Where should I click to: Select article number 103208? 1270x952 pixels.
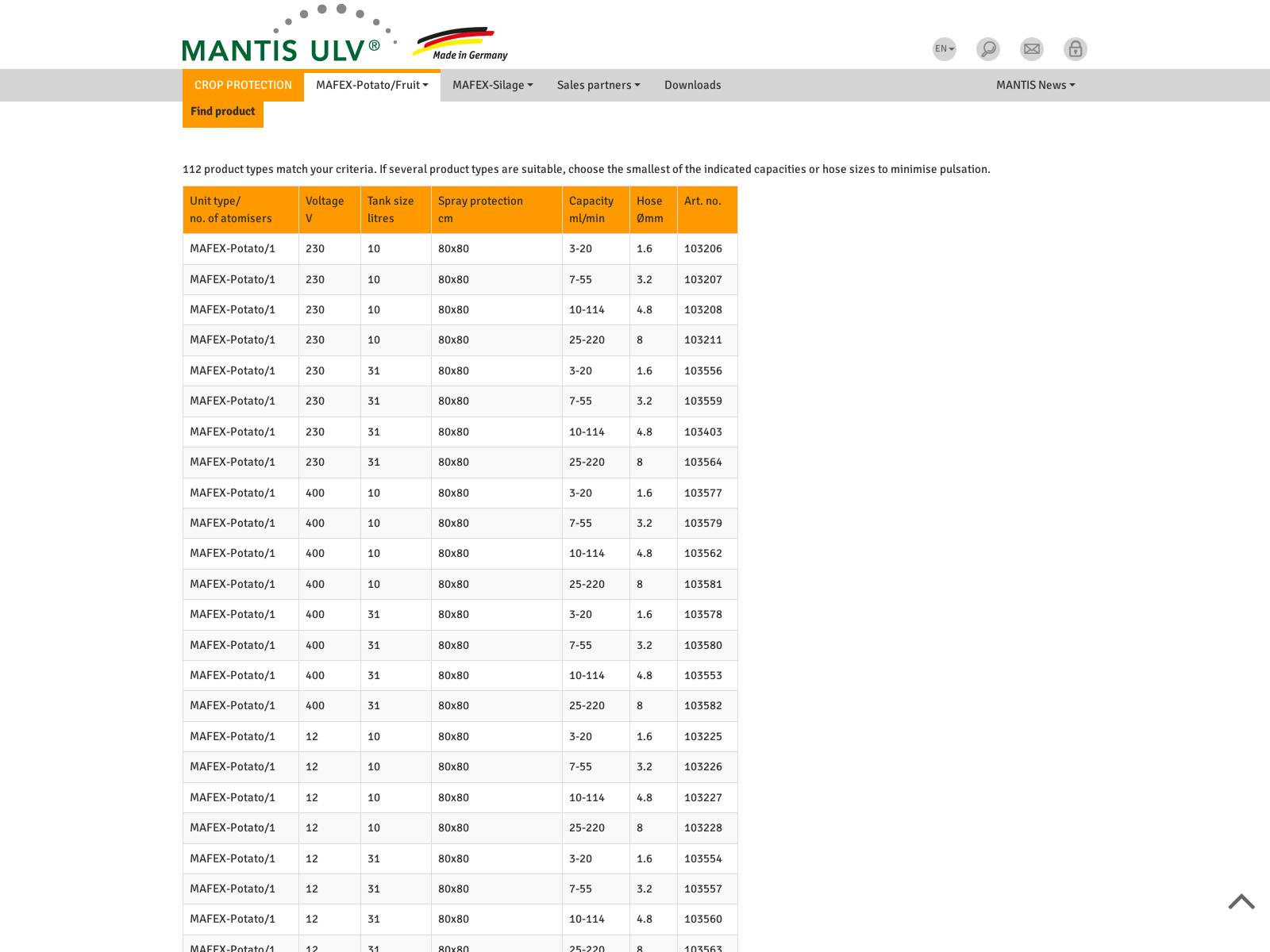(x=703, y=310)
